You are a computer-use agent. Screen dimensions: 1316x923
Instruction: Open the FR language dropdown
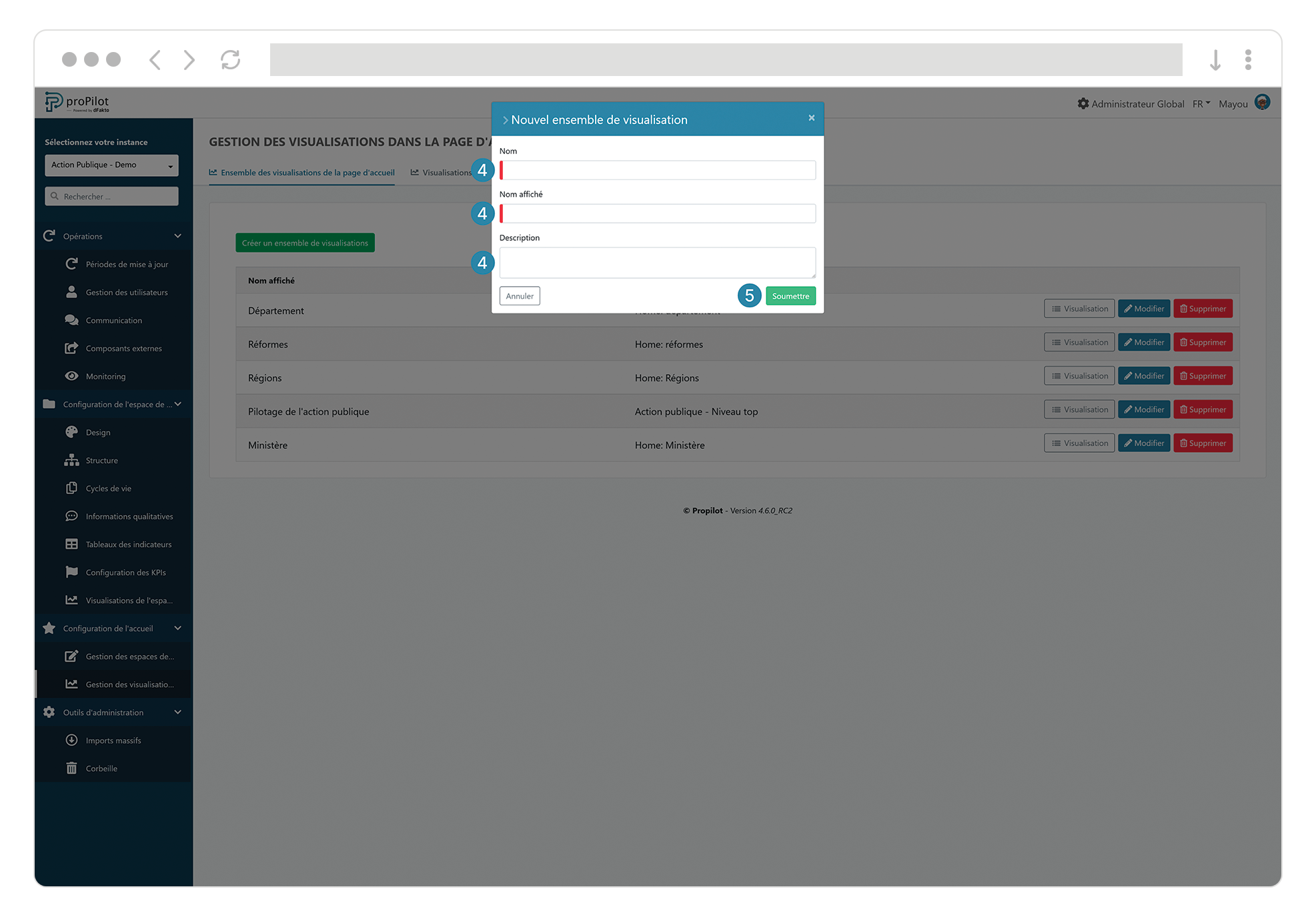(1201, 103)
